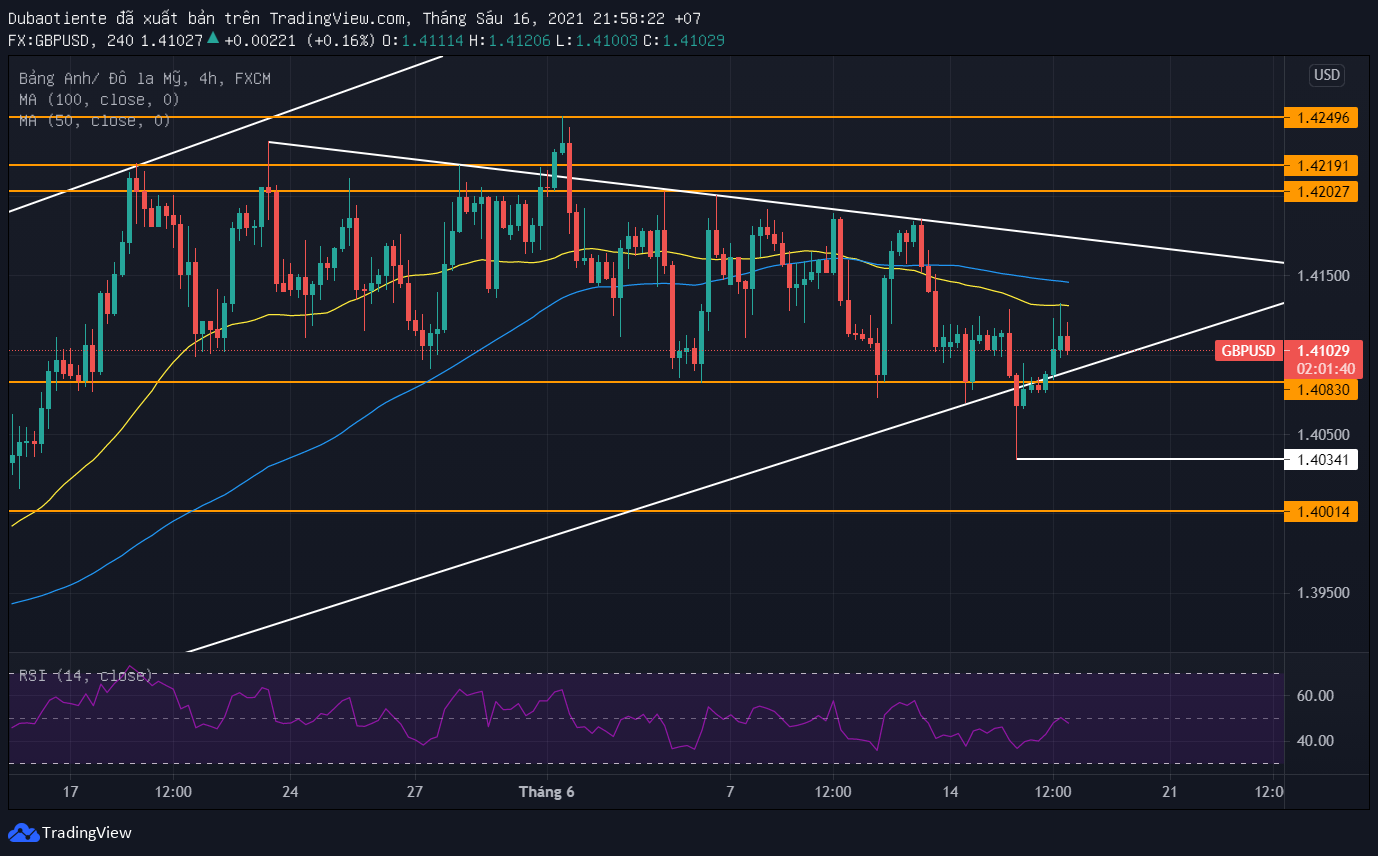Click the Bảng Anh/ Đô la Mỹ title
1378x856 pixels.
pyautogui.click(x=144, y=78)
